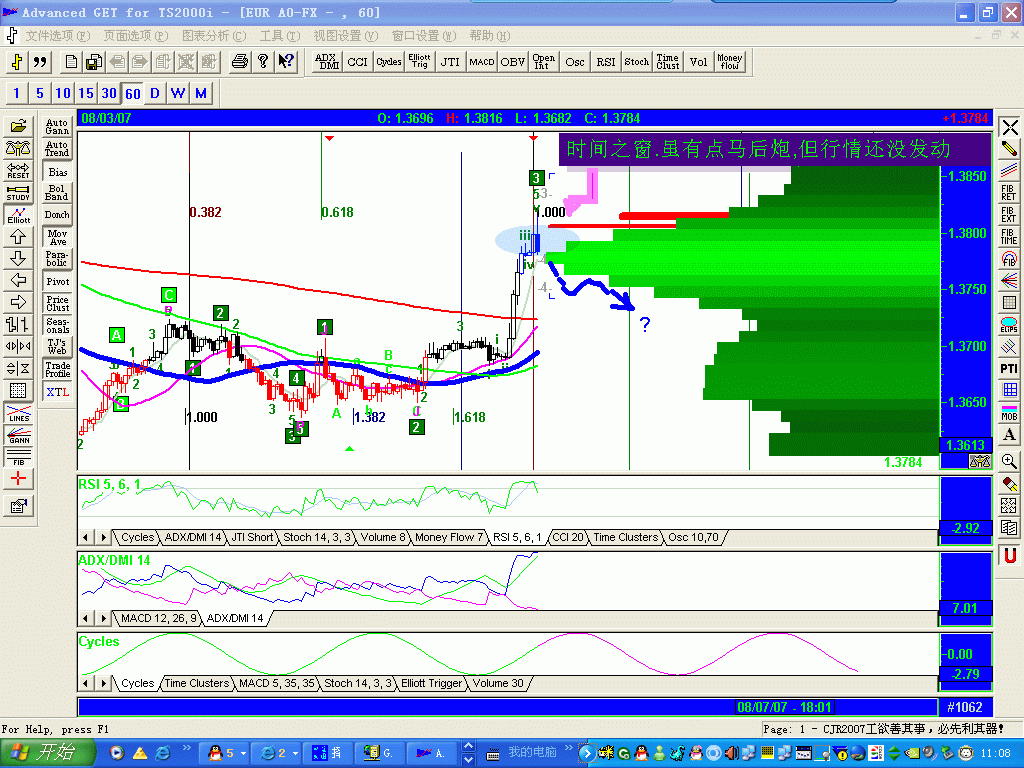Select the text annotation A tool

(1010, 435)
